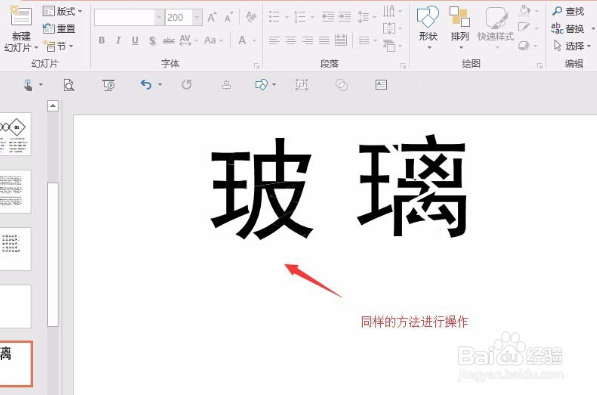The width and height of the screenshot is (597, 395).
Task: Toggle touch/mouse mode in quick access toolbar
Action: pyautogui.click(x=29, y=85)
